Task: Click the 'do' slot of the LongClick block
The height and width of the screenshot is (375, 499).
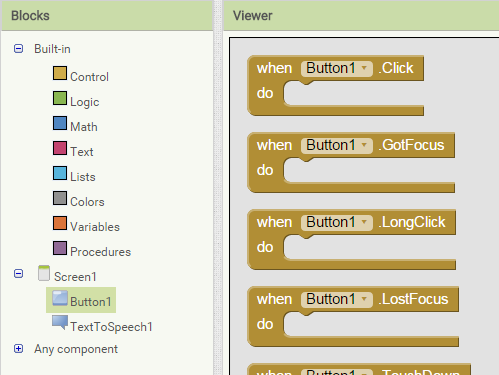Action: point(369,248)
